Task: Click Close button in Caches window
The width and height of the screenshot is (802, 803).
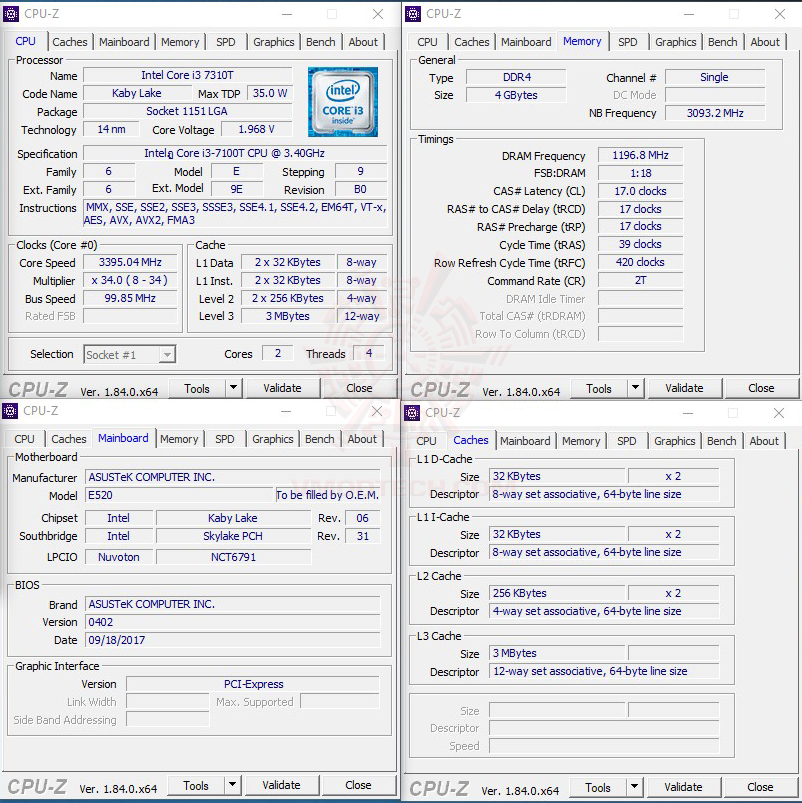Action: click(x=760, y=787)
